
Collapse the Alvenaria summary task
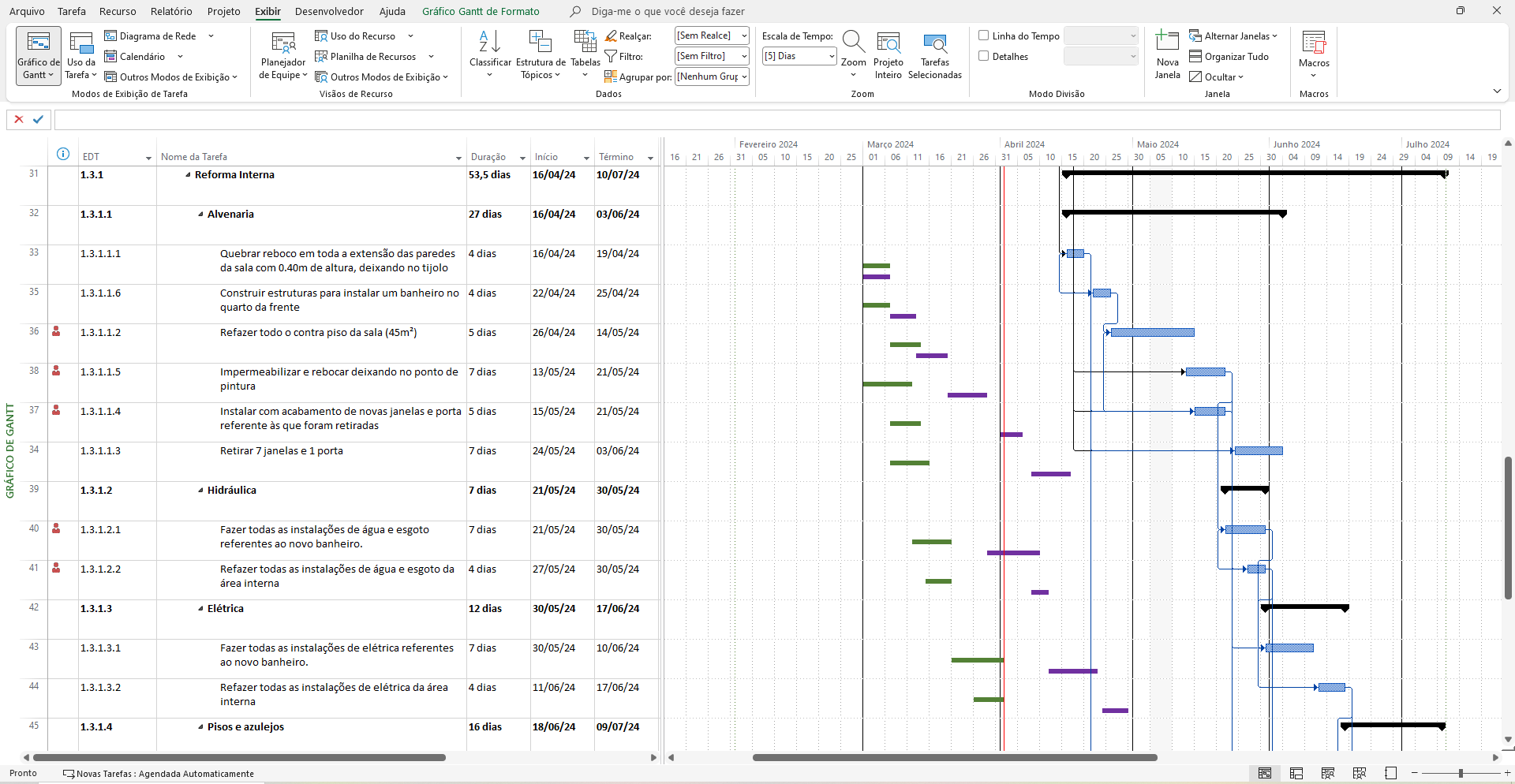pos(200,215)
